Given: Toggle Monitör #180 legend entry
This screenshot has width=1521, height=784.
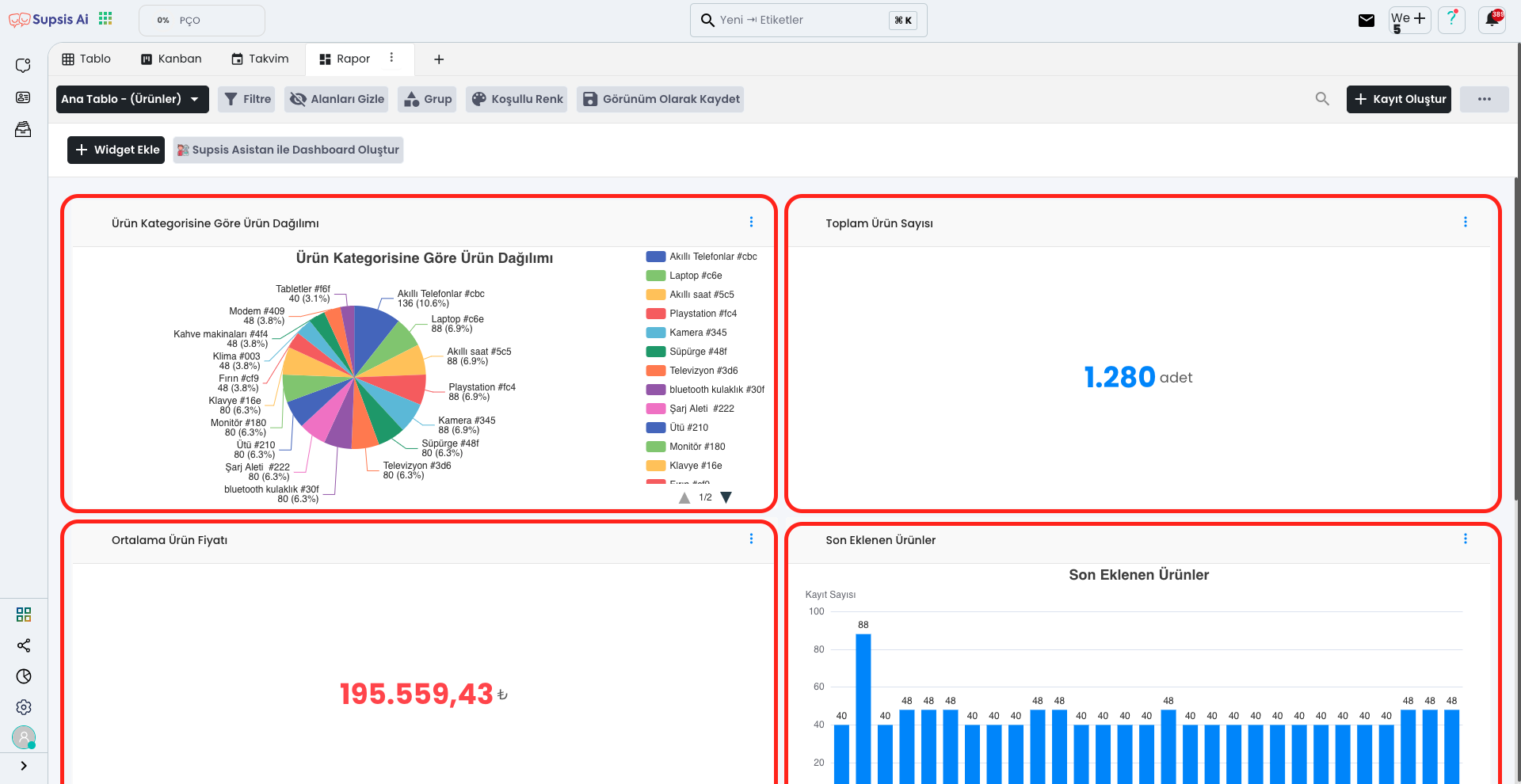Looking at the screenshot, I should coord(686,447).
